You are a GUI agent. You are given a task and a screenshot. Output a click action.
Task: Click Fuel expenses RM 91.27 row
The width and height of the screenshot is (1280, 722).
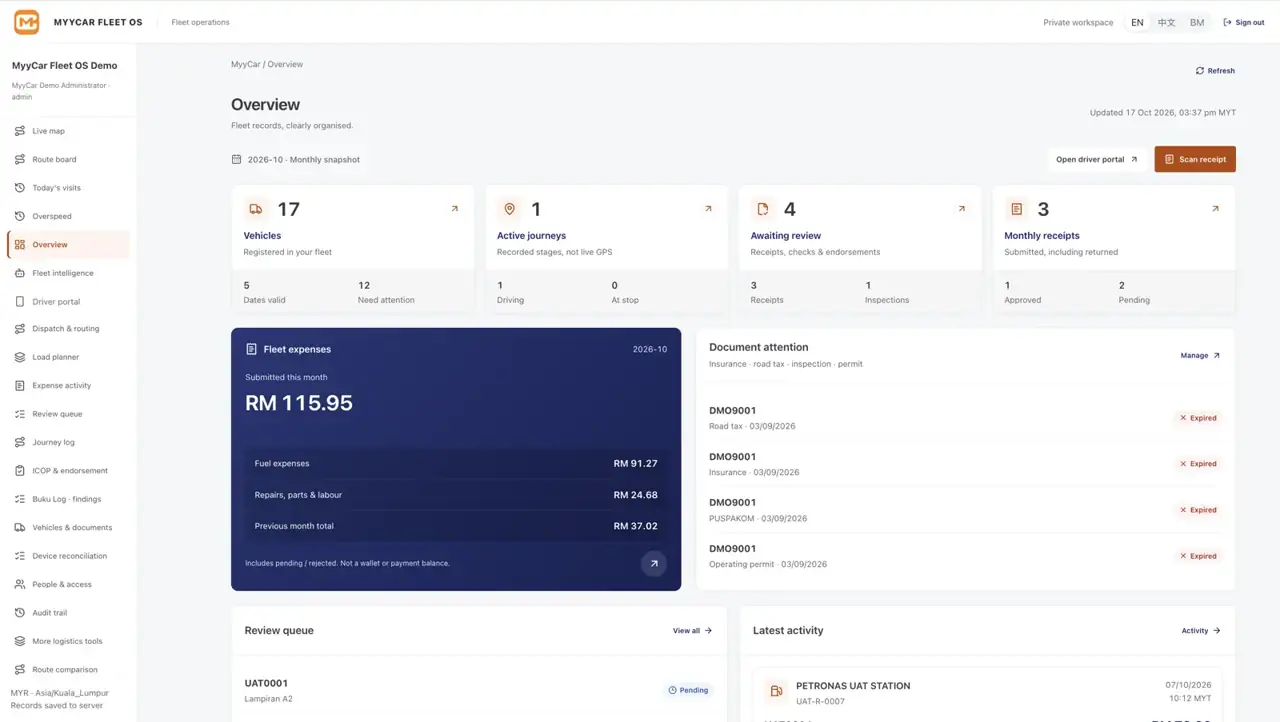pos(456,464)
